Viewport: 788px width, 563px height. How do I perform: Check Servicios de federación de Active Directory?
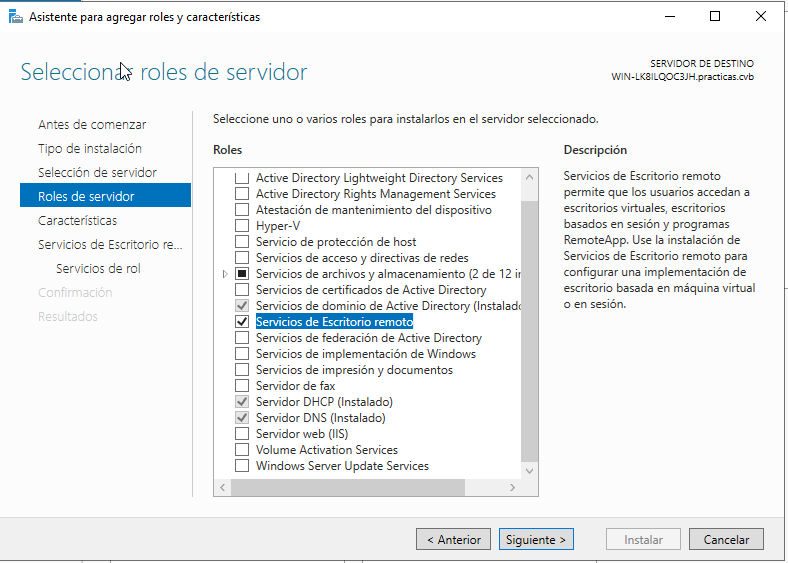click(242, 338)
